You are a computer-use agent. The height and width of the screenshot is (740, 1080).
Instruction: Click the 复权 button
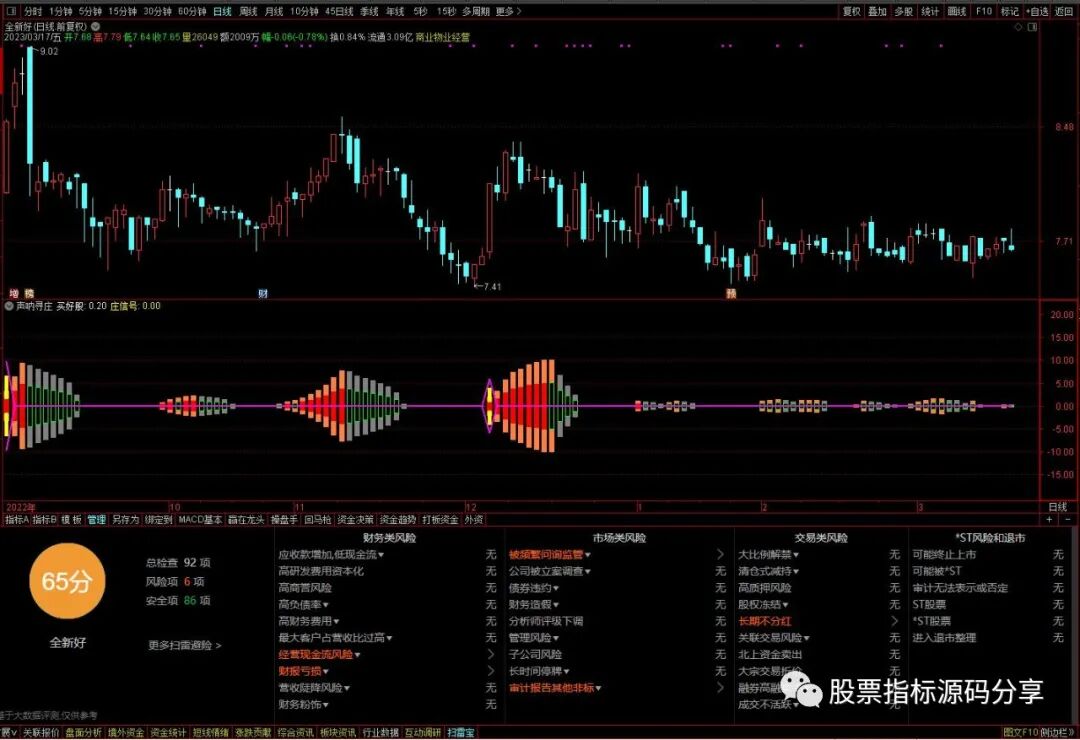click(x=851, y=12)
